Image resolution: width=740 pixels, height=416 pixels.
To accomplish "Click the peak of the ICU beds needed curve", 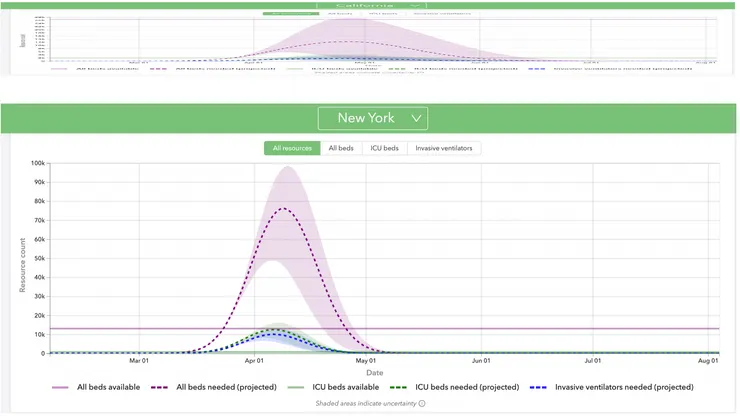I will coord(274,330).
